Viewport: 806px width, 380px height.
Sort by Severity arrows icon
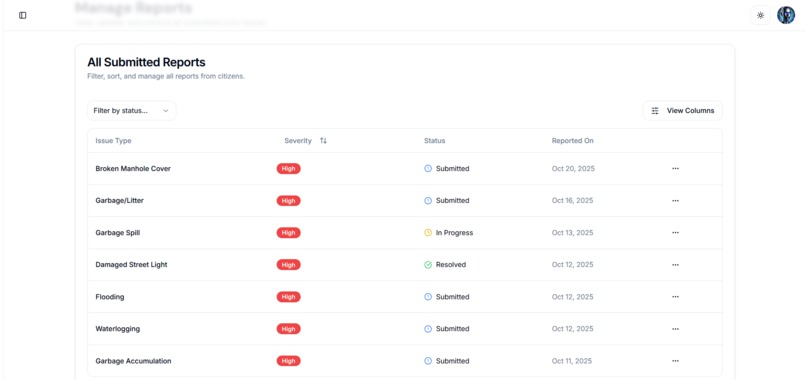[323, 140]
